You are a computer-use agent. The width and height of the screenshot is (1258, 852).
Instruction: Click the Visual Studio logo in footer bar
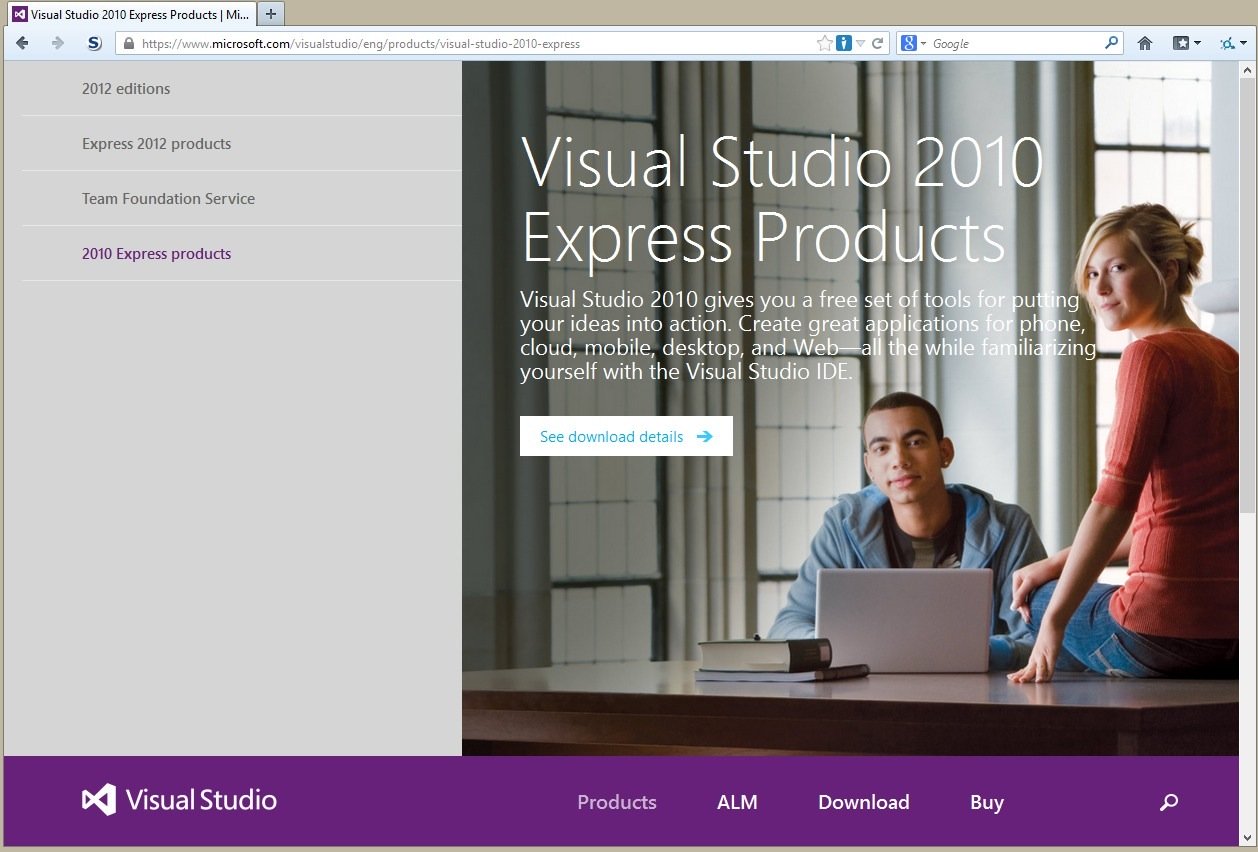[179, 800]
